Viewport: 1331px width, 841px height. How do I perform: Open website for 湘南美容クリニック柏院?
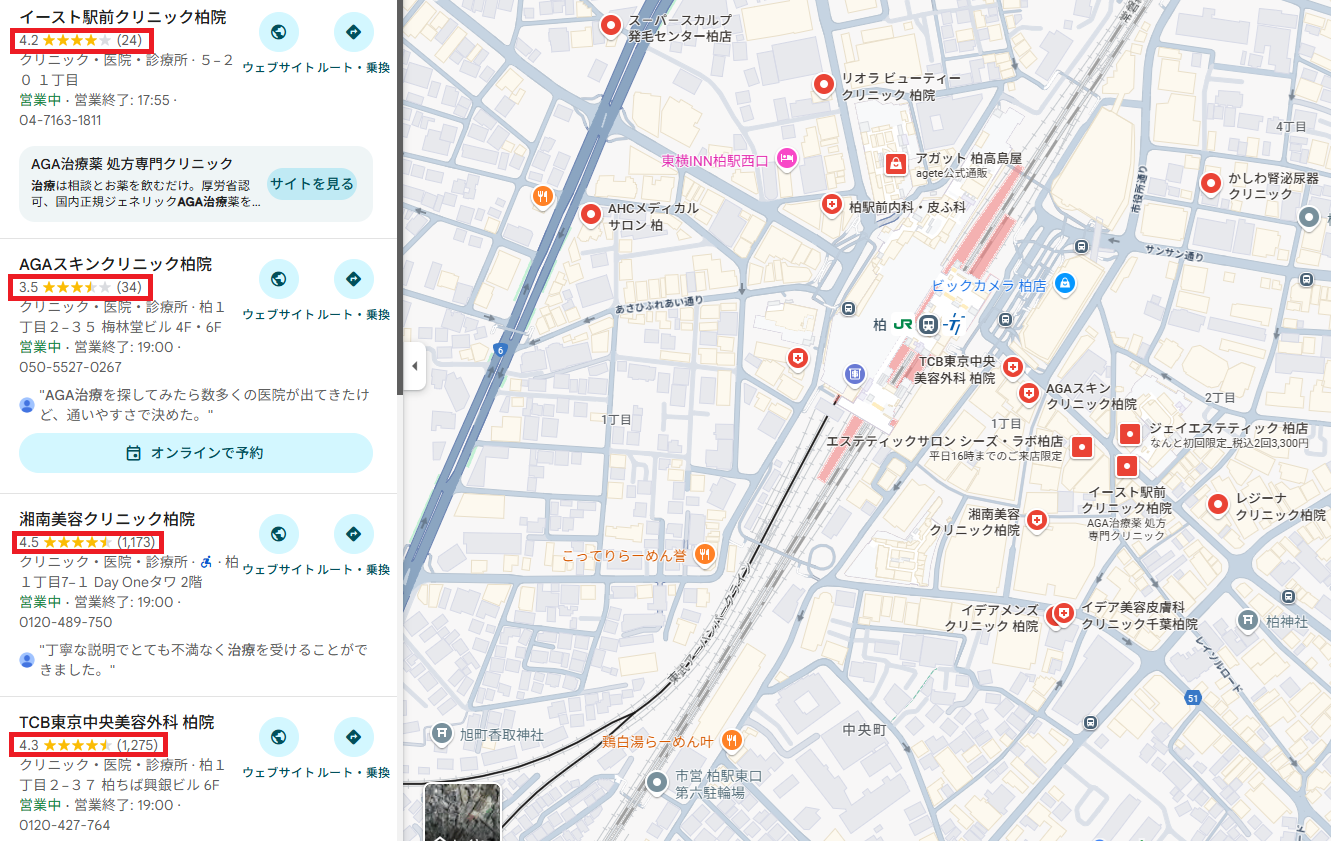click(x=278, y=534)
